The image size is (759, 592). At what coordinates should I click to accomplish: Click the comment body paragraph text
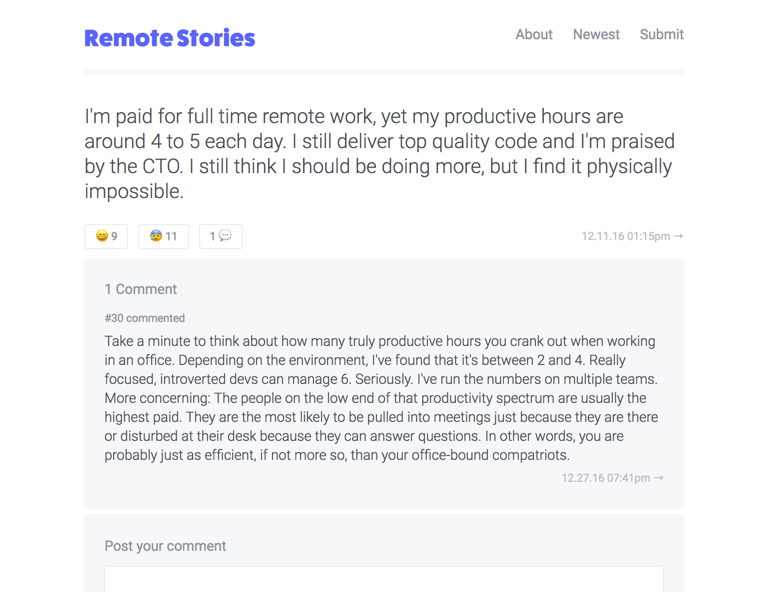coord(381,398)
